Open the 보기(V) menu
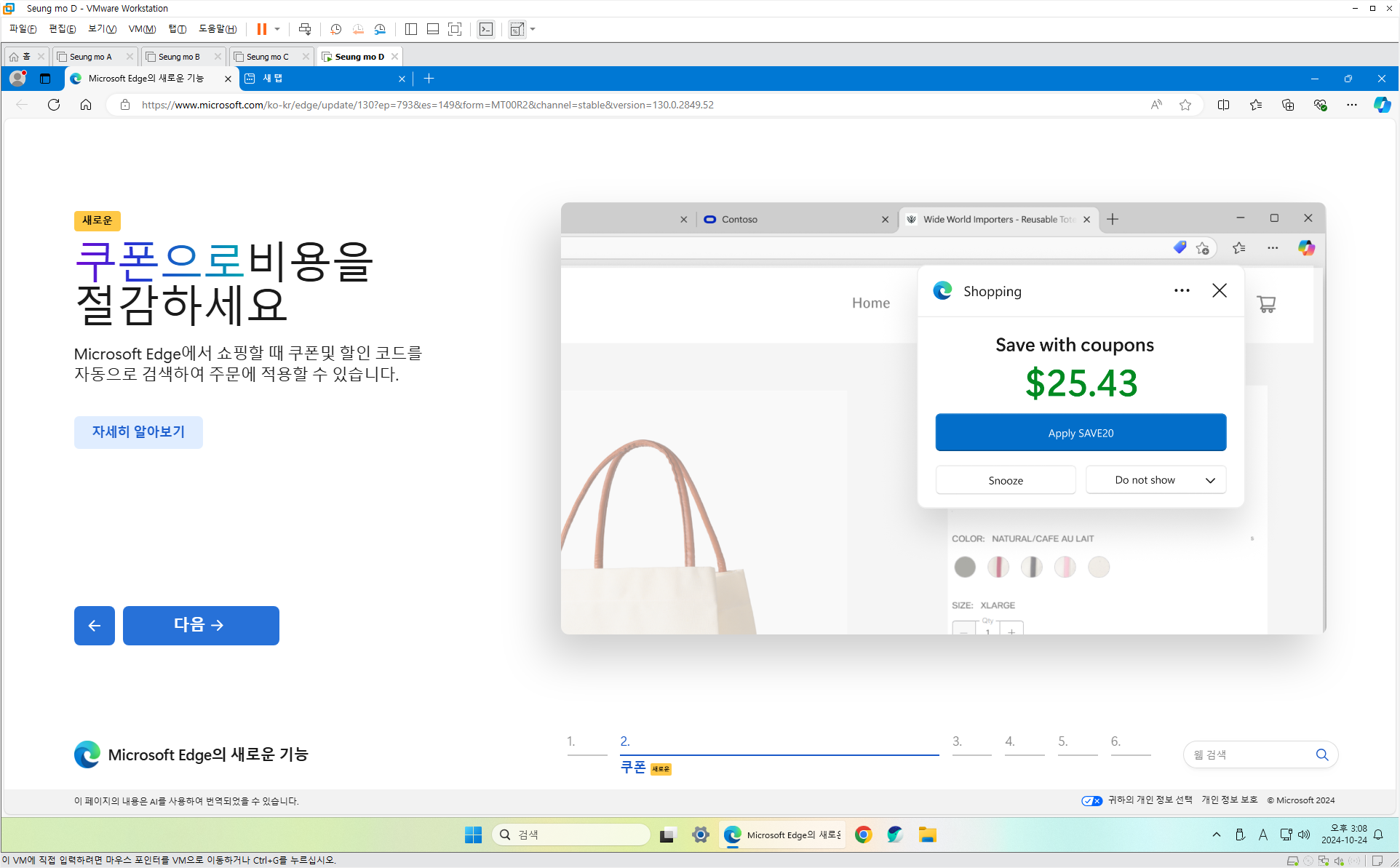 click(x=102, y=29)
